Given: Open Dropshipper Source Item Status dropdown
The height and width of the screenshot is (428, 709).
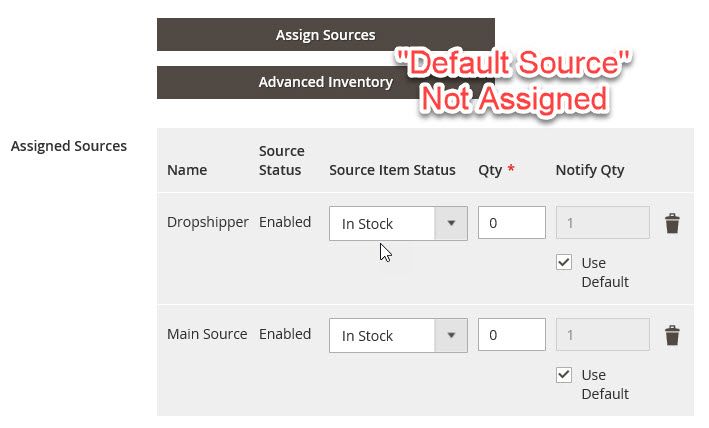Looking at the screenshot, I should coord(398,224).
